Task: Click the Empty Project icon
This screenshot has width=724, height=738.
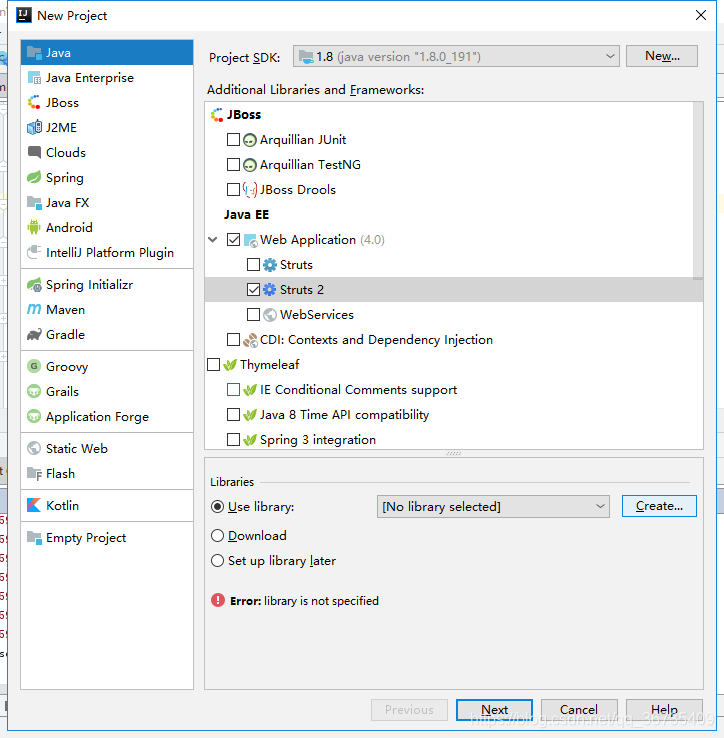Action: [x=34, y=537]
